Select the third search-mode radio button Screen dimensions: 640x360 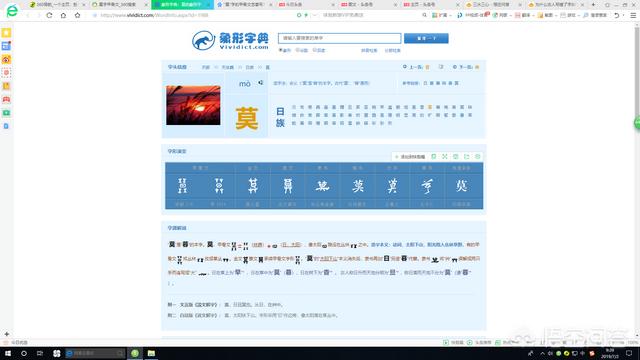click(x=315, y=50)
